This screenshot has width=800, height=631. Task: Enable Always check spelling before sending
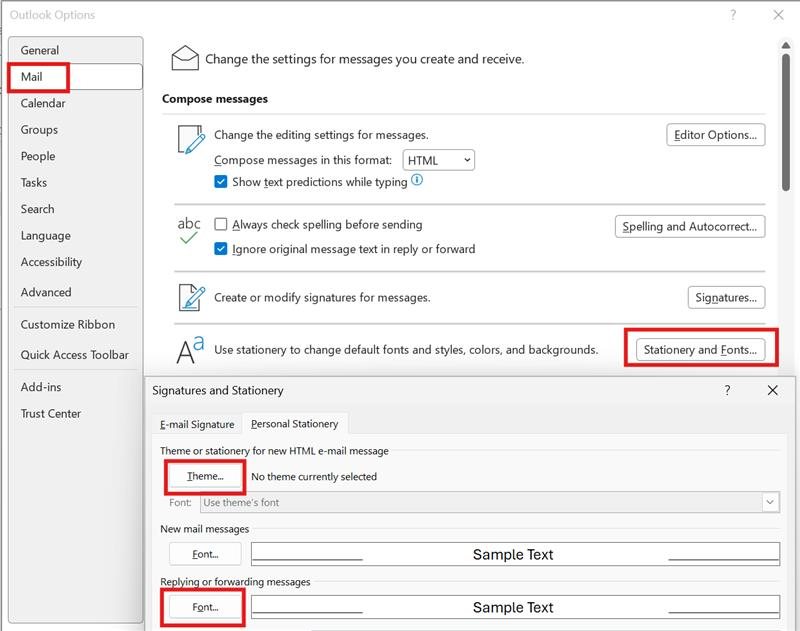[220, 224]
